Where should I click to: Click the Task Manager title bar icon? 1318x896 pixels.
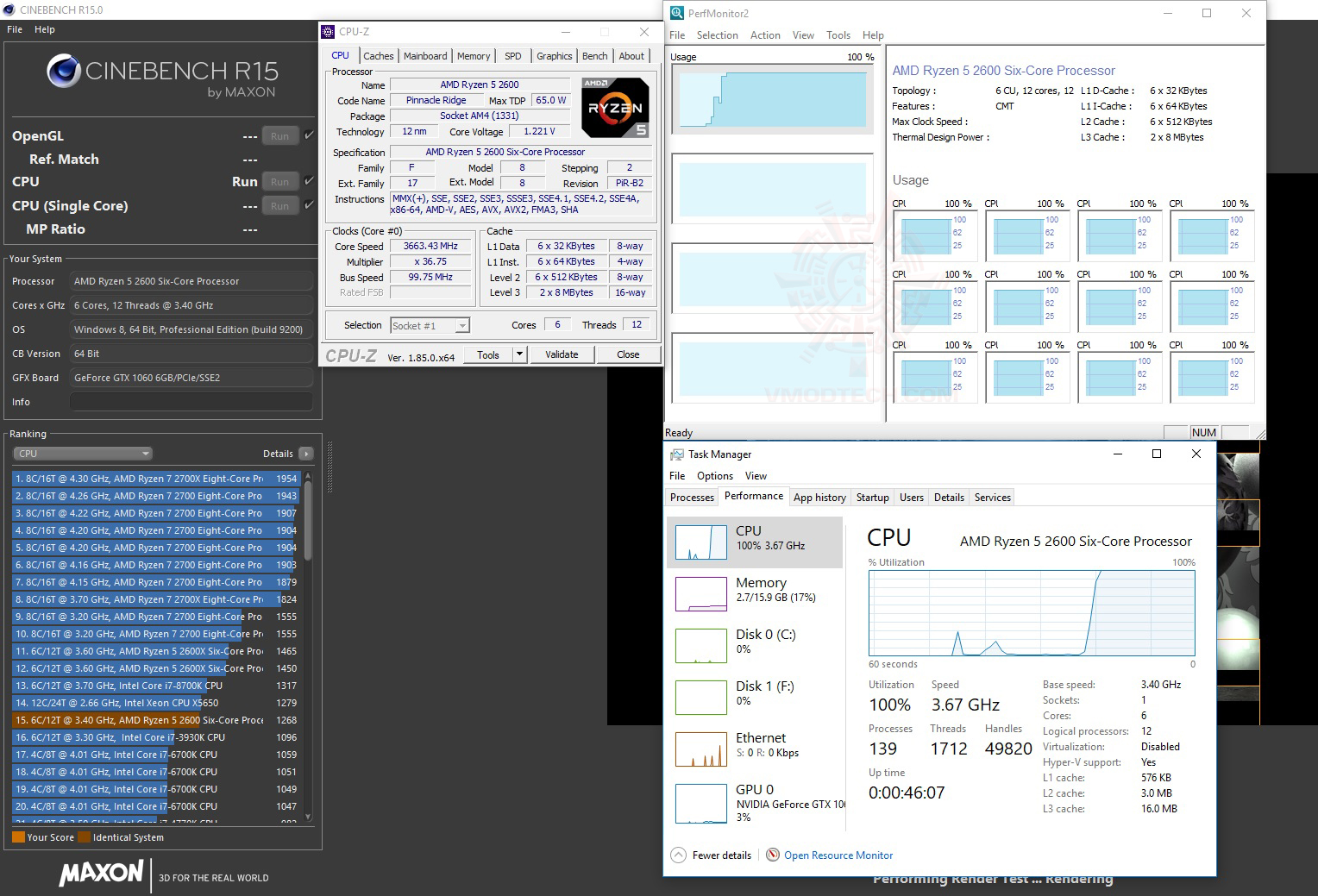(677, 454)
